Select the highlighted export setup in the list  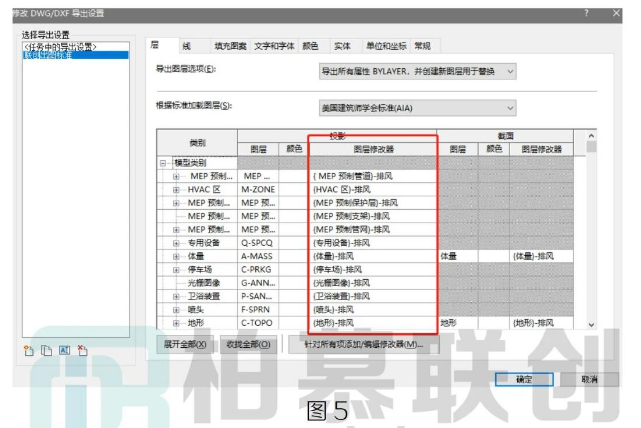tap(76, 55)
